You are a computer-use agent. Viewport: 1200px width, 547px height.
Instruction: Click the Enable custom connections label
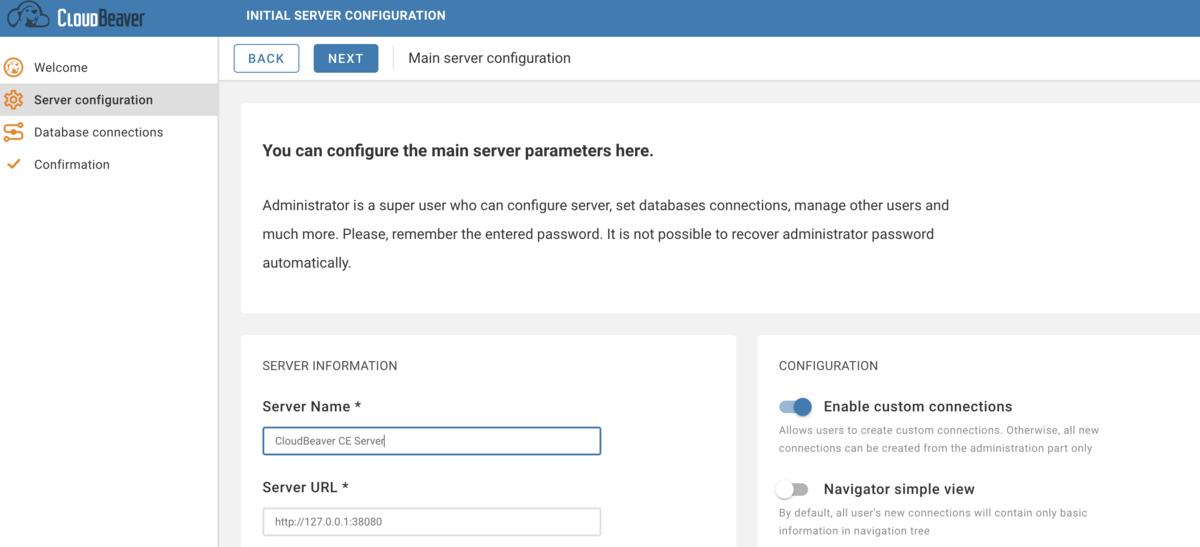pos(918,407)
